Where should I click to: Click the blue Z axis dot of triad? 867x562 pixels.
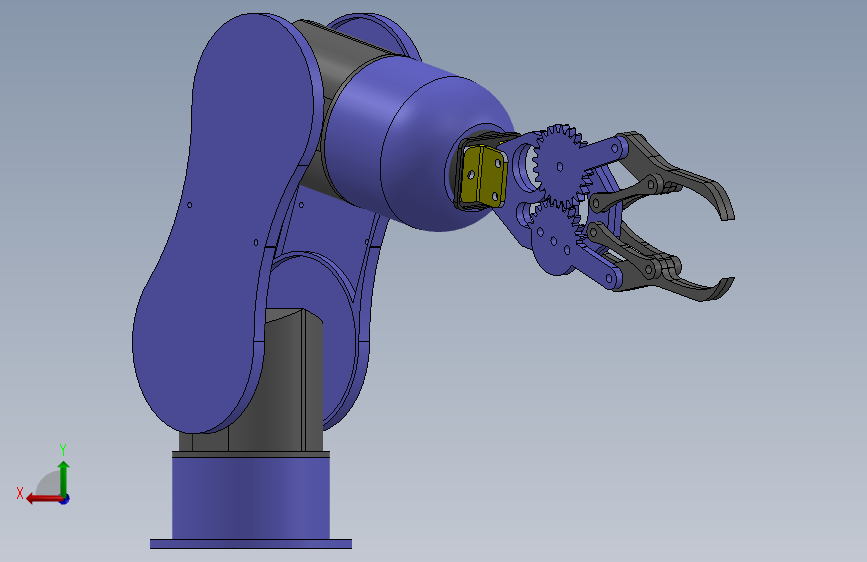coord(65,499)
